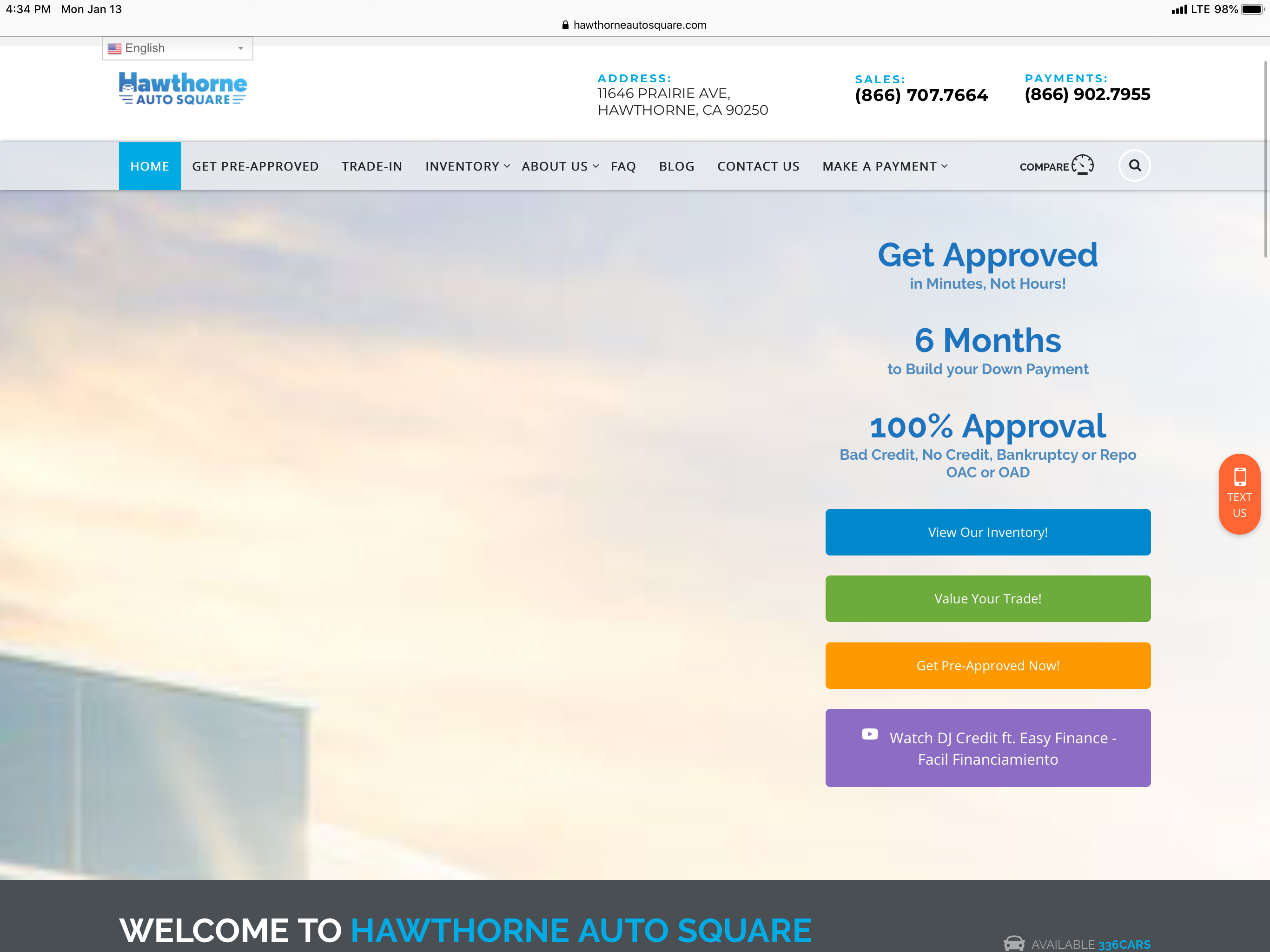Viewport: 1270px width, 952px height.
Task: Open the search magnifier icon
Action: click(1135, 166)
